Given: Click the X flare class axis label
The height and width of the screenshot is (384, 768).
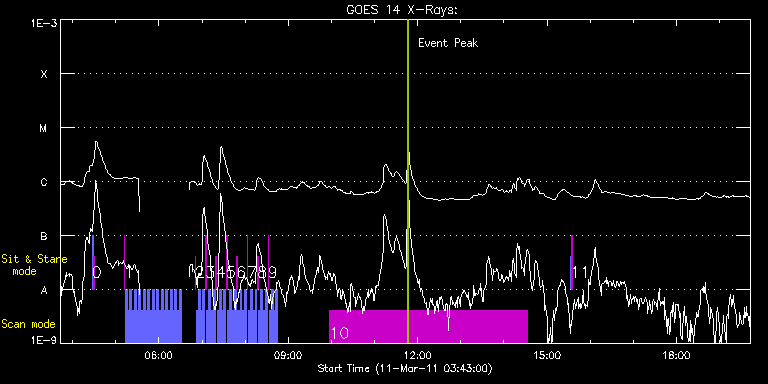Looking at the screenshot, I should 44,74.
